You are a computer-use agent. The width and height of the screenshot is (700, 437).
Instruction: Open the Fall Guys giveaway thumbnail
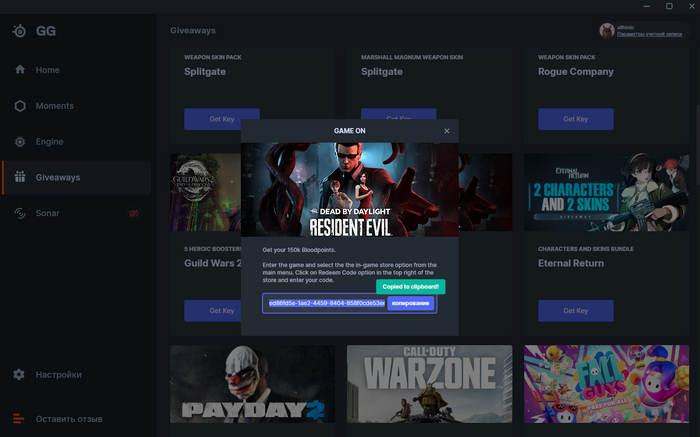tap(606, 384)
